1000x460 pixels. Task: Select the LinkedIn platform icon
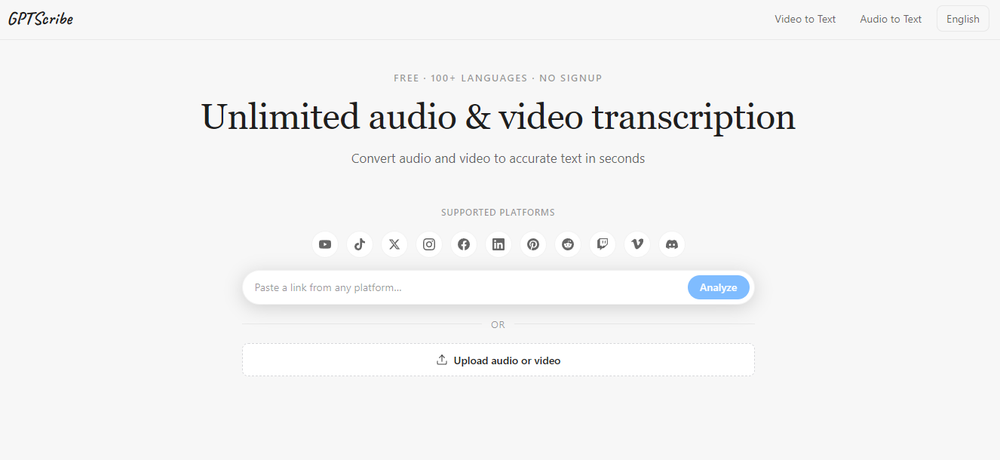coord(498,244)
